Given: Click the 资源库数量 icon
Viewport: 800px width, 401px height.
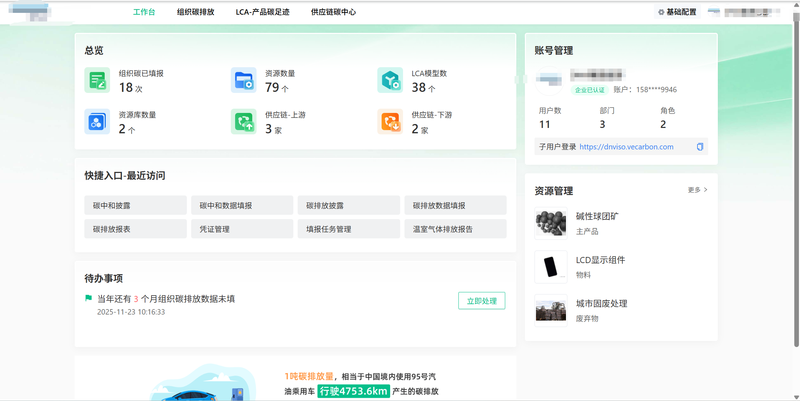Looking at the screenshot, I should tap(97, 122).
